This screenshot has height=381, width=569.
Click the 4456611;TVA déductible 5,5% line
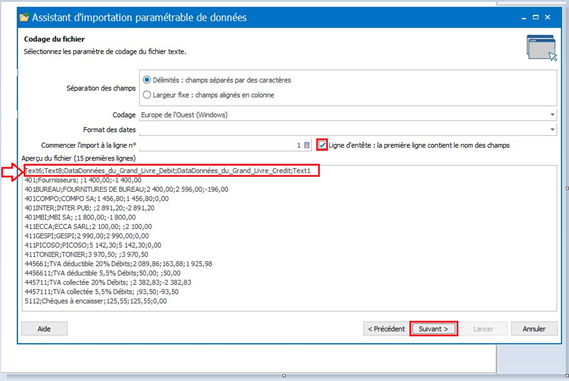click(103, 273)
